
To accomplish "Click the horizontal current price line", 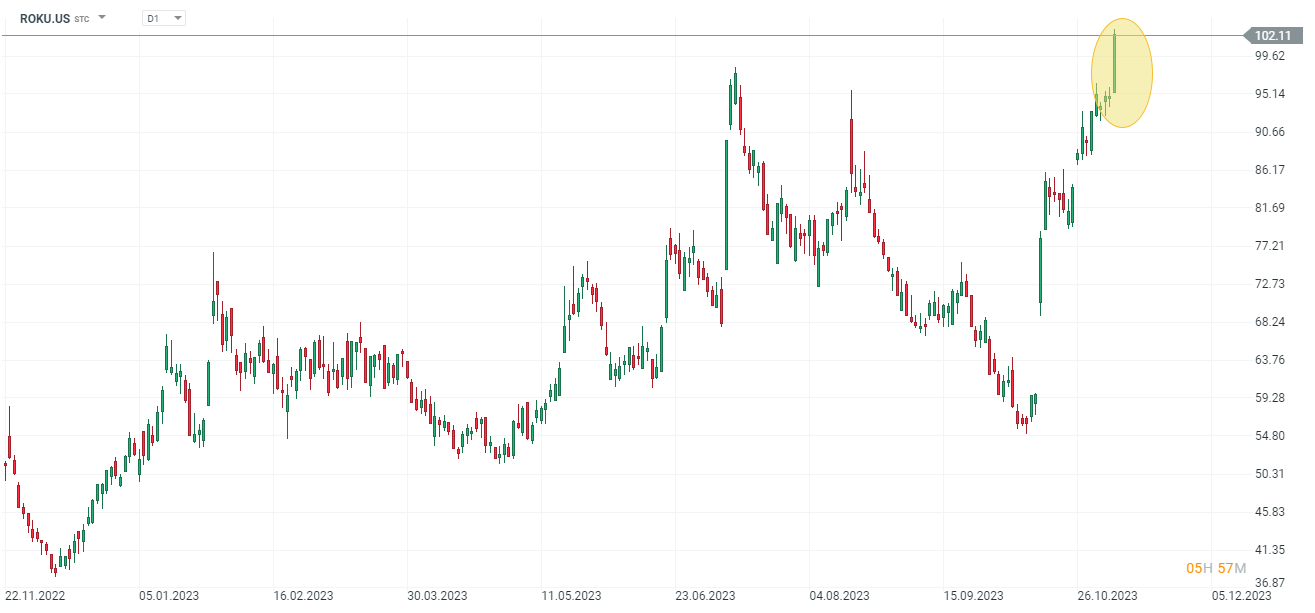I will click(x=600, y=36).
